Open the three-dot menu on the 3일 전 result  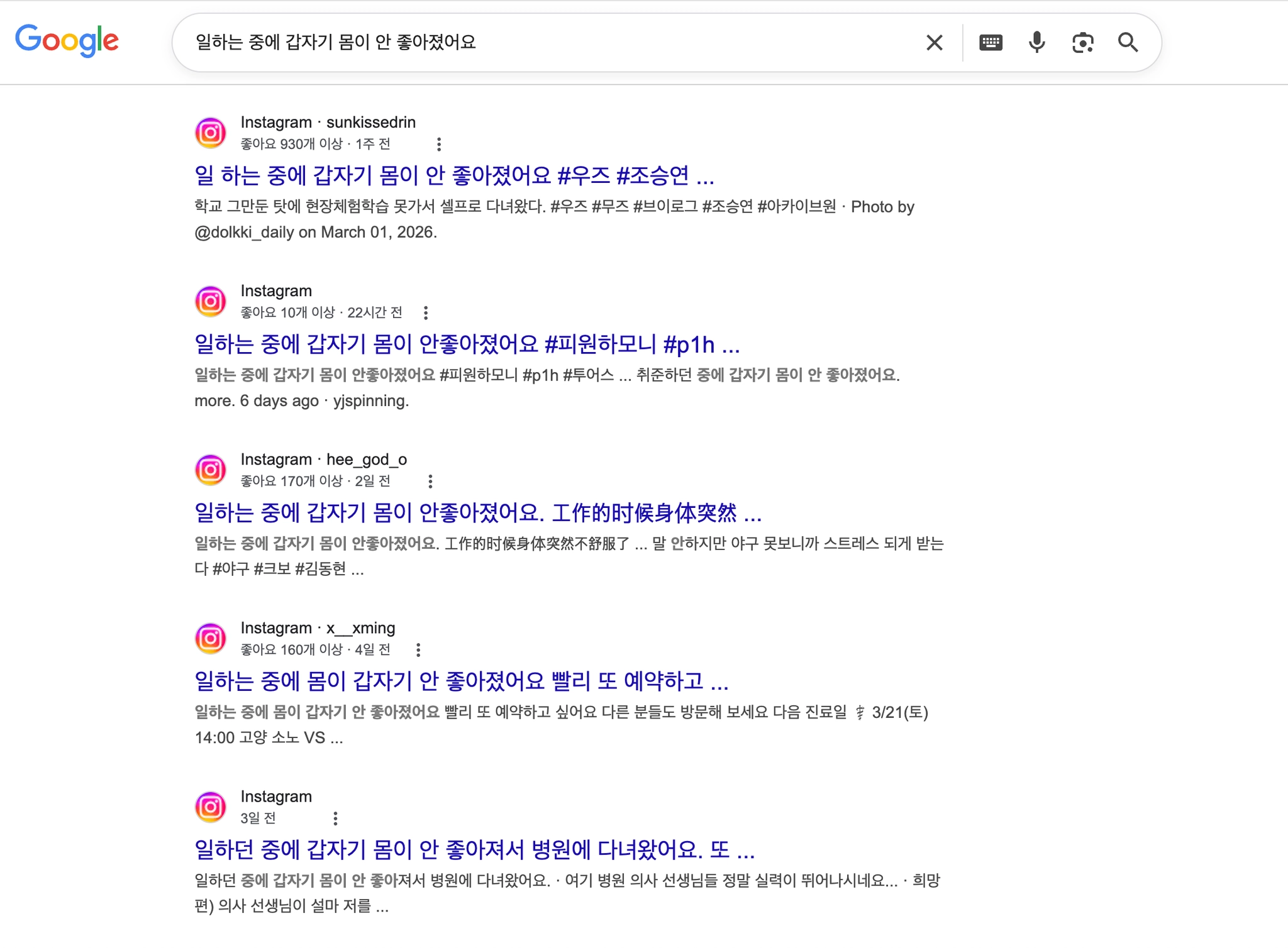pyautogui.click(x=336, y=818)
